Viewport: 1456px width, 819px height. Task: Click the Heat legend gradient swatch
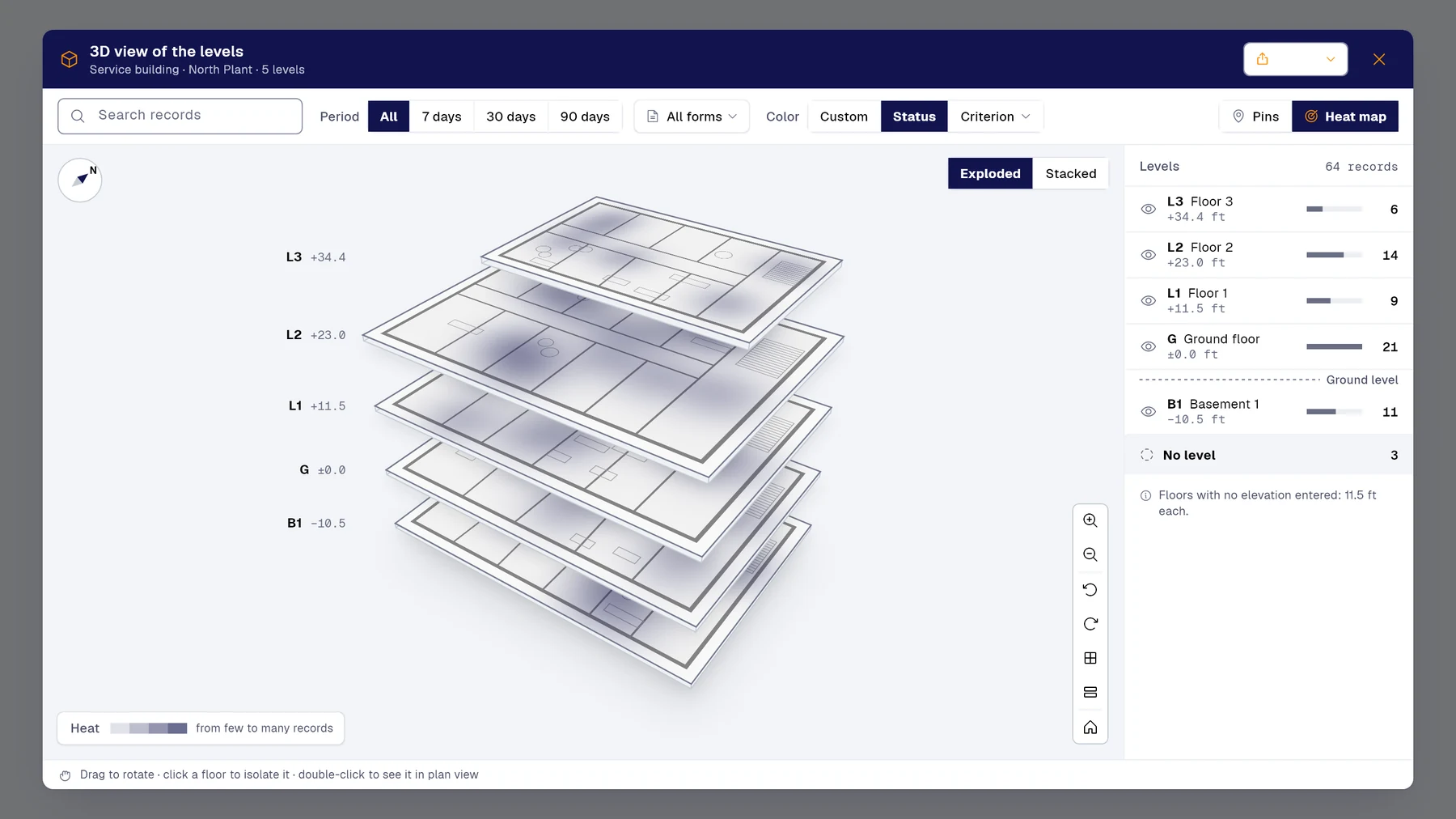149,728
